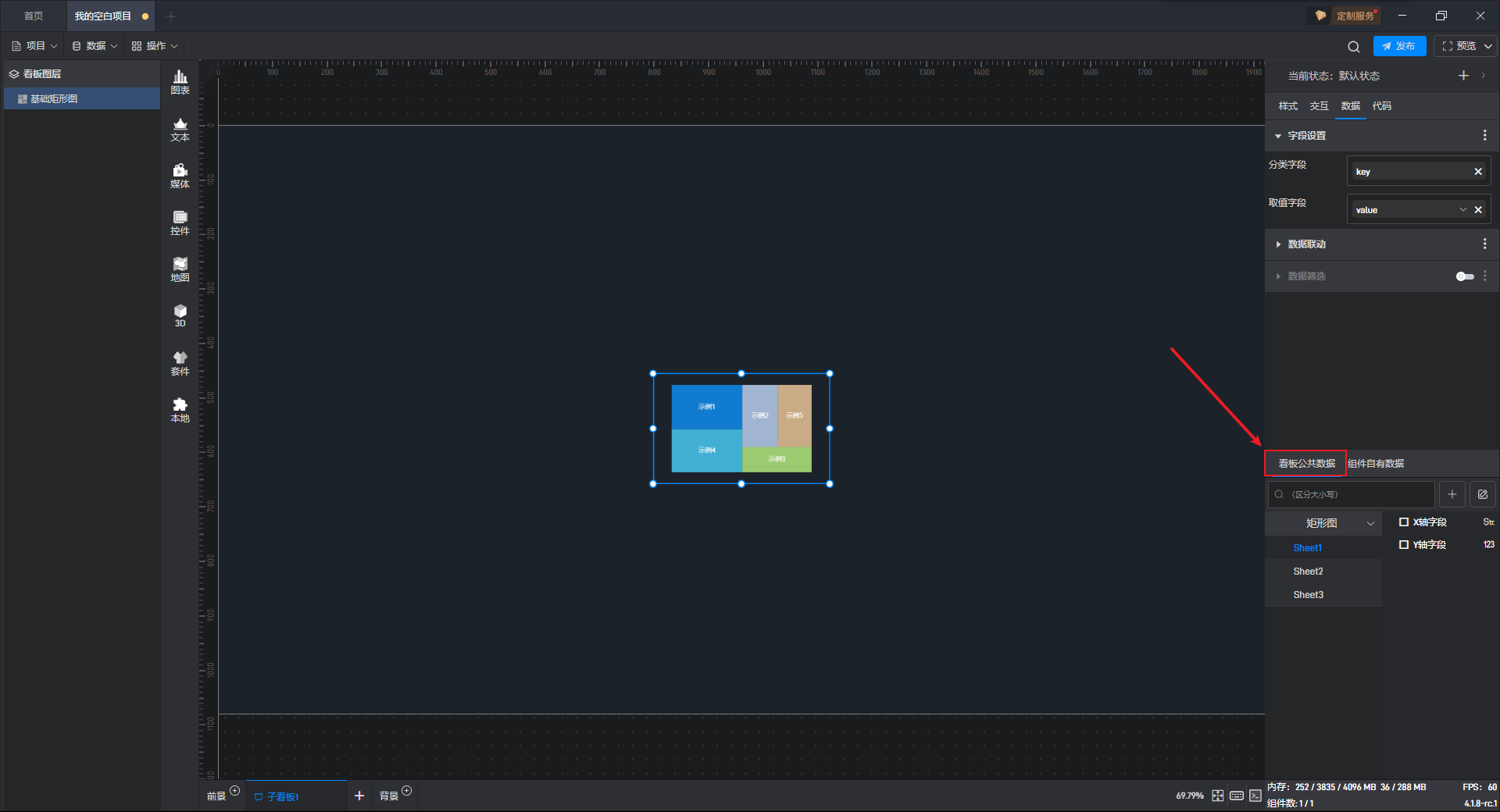The width and height of the screenshot is (1500, 812).
Task: Select the 3D components icon
Action: point(180,315)
